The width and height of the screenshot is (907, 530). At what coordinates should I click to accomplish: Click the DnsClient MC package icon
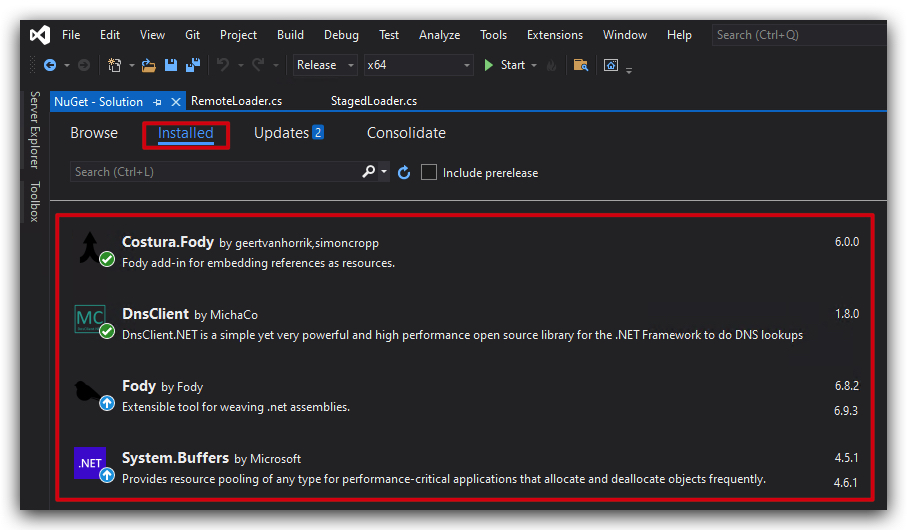pos(90,319)
